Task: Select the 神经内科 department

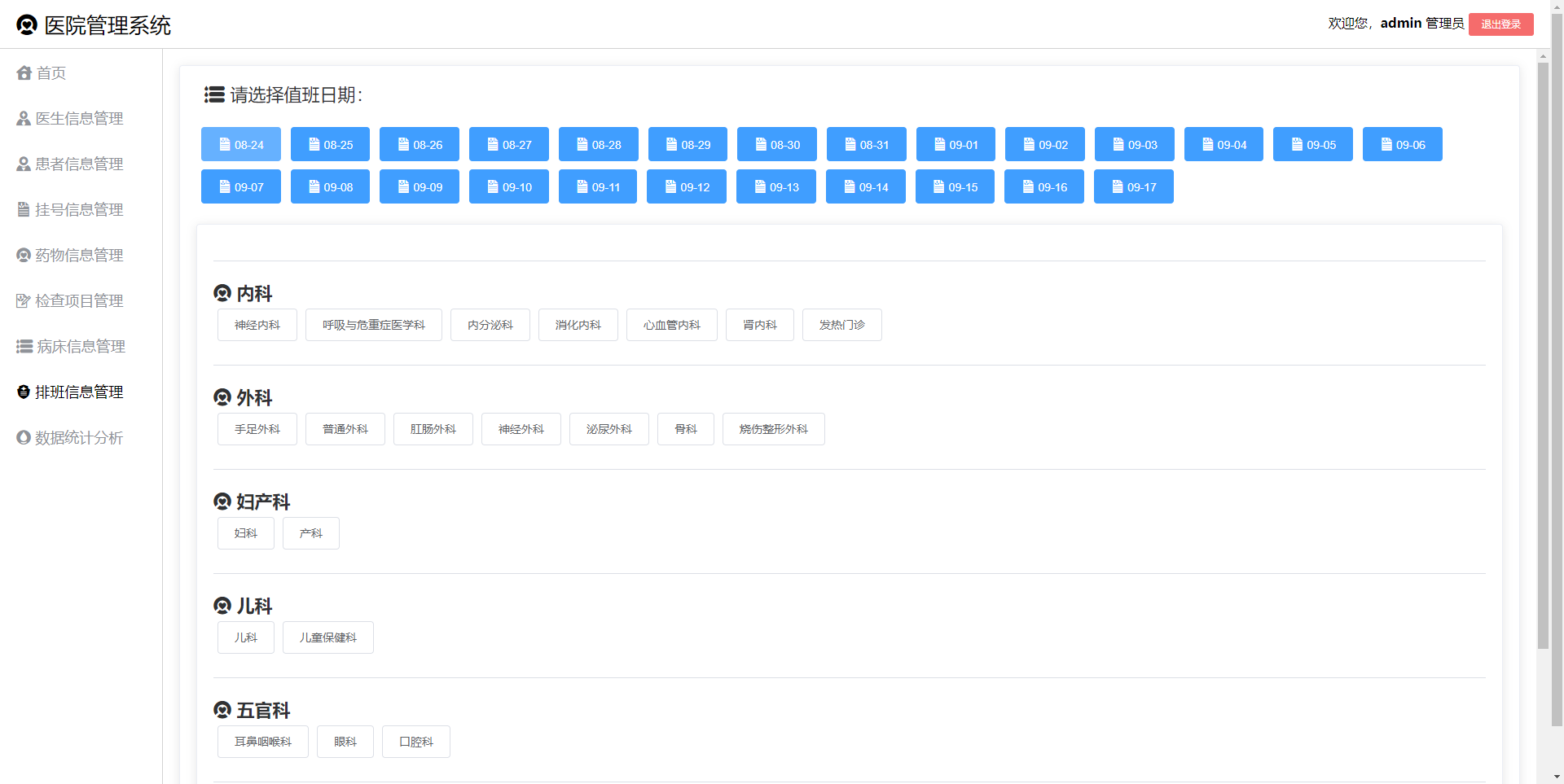Action: 257,325
